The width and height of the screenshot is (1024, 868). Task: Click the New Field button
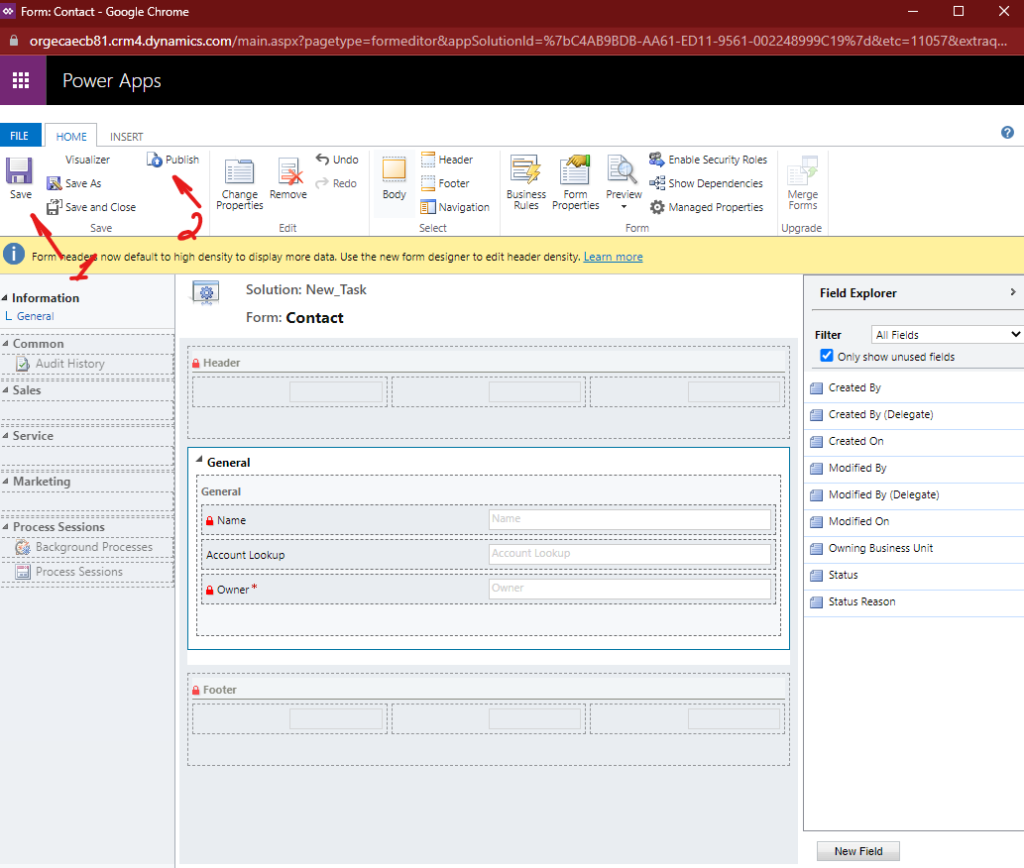click(x=858, y=849)
